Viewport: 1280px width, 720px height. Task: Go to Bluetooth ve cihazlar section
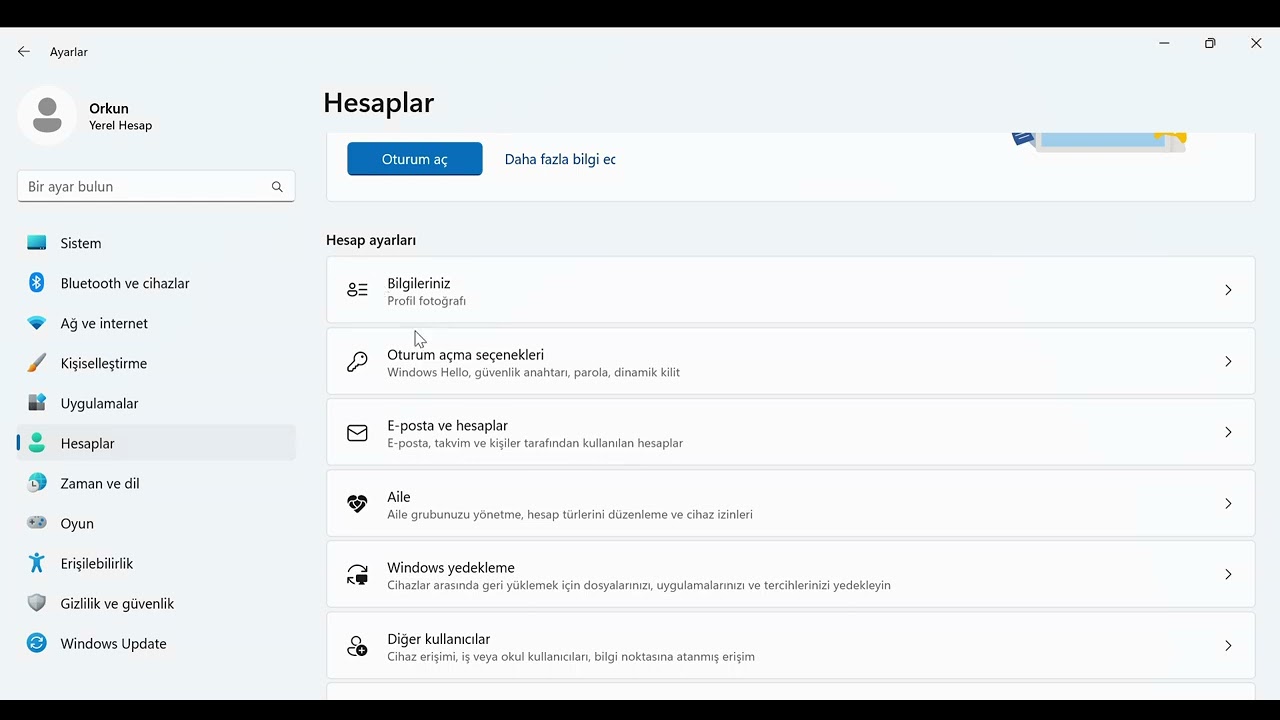[156, 283]
